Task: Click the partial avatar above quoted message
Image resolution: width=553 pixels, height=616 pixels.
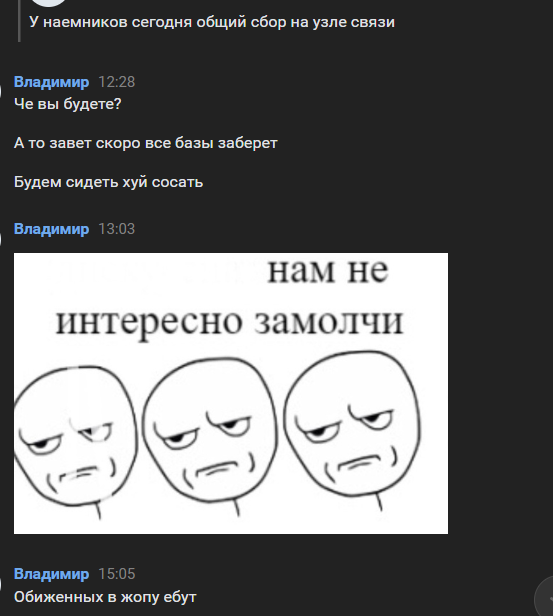Action: [x=48, y=3]
